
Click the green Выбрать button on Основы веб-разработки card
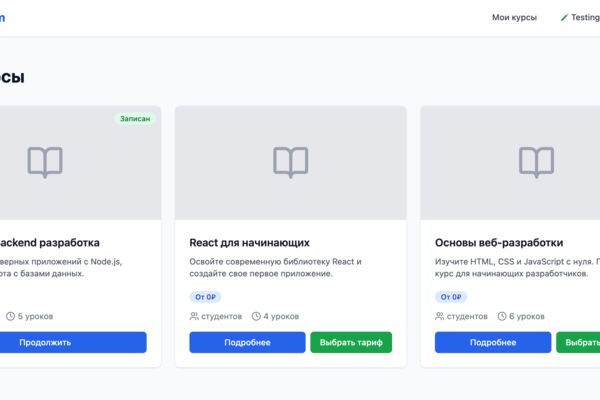[578, 342]
